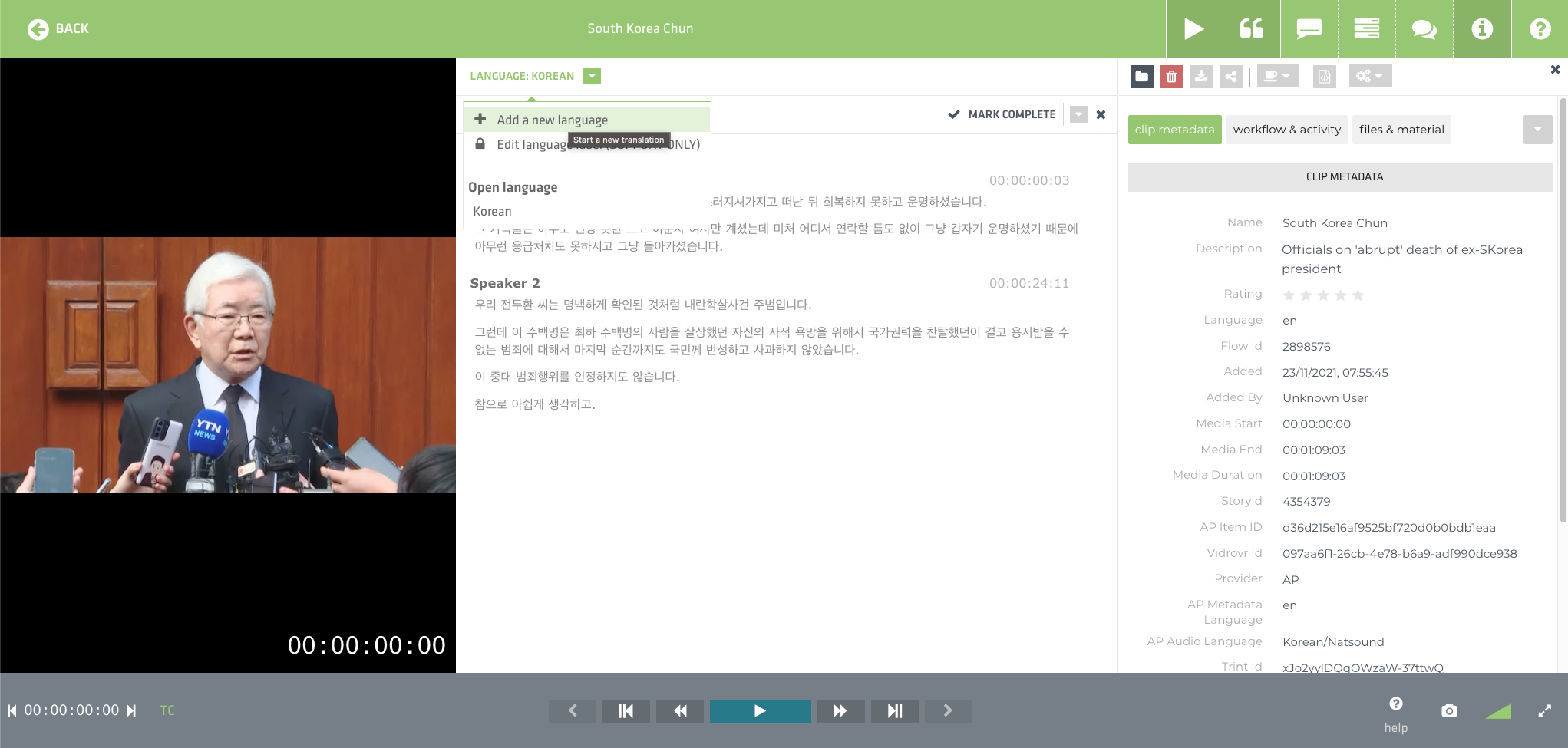Click the download icon in metadata toolbar

[x=1201, y=76]
